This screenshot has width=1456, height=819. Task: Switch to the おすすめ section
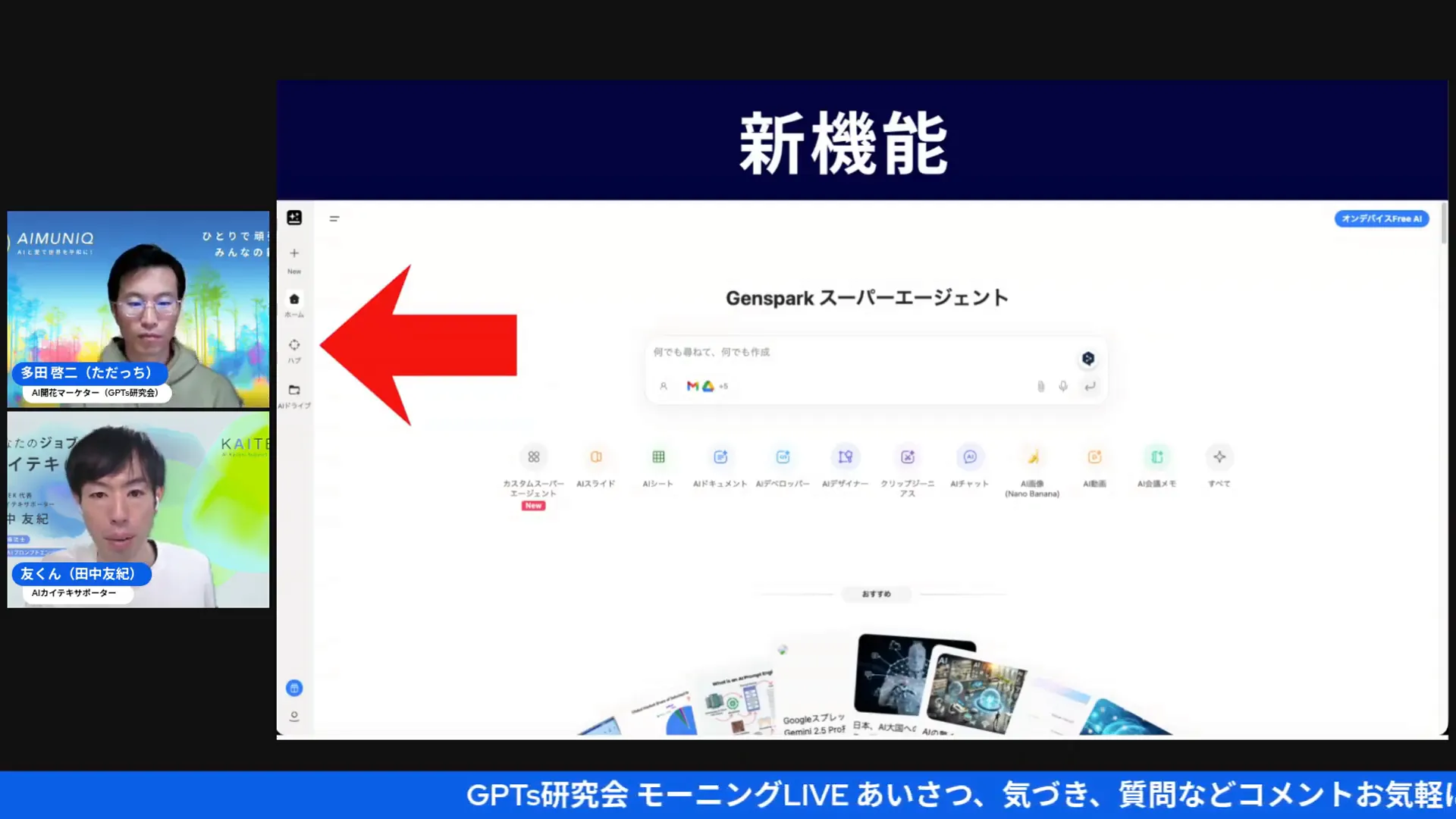pyautogui.click(x=876, y=595)
